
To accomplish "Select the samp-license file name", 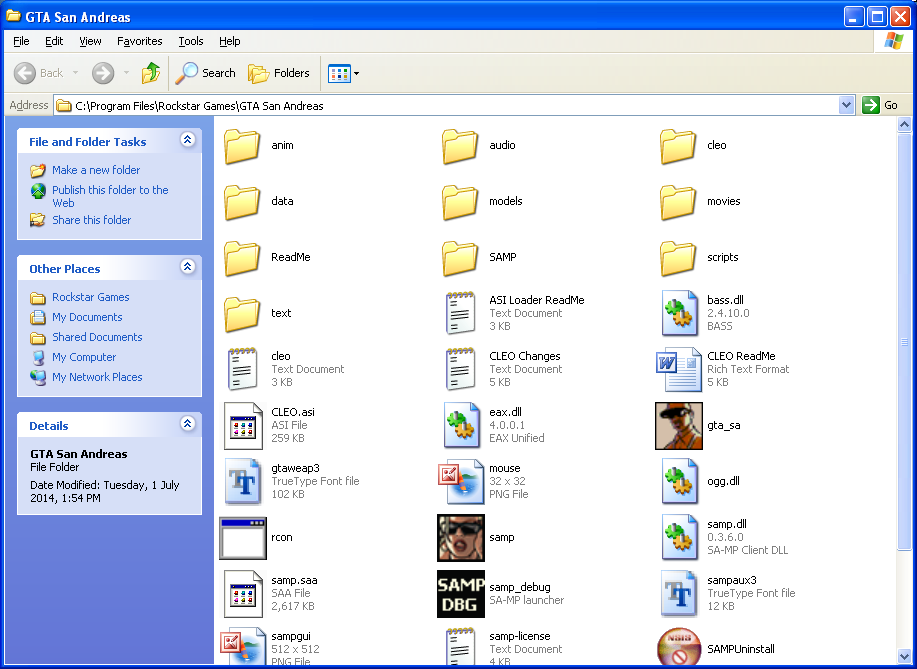I will [519, 636].
